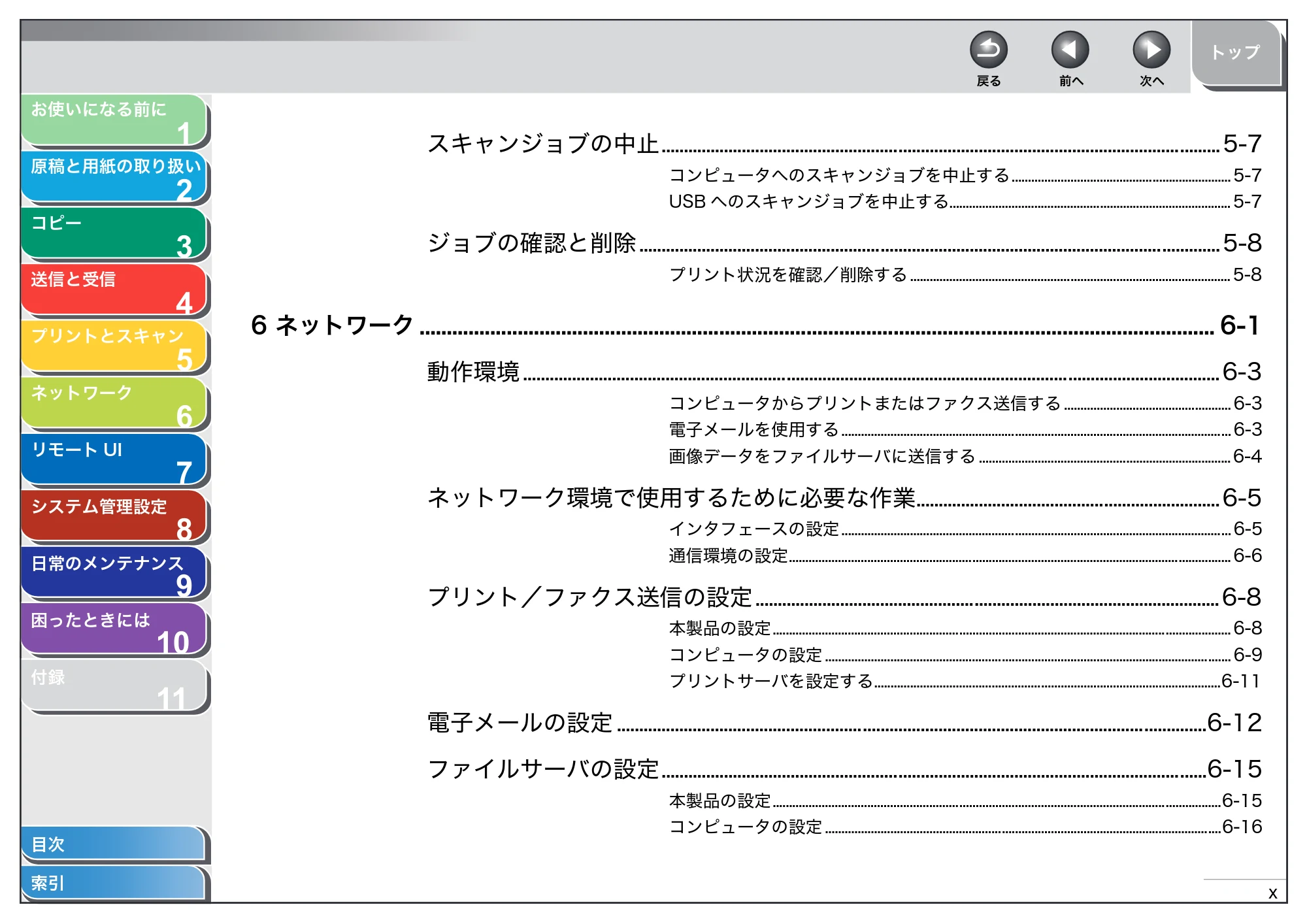The height and width of the screenshot is (924, 1307).
Task: Click page number 6-1 for ネットワーク
Action: tap(1240, 325)
